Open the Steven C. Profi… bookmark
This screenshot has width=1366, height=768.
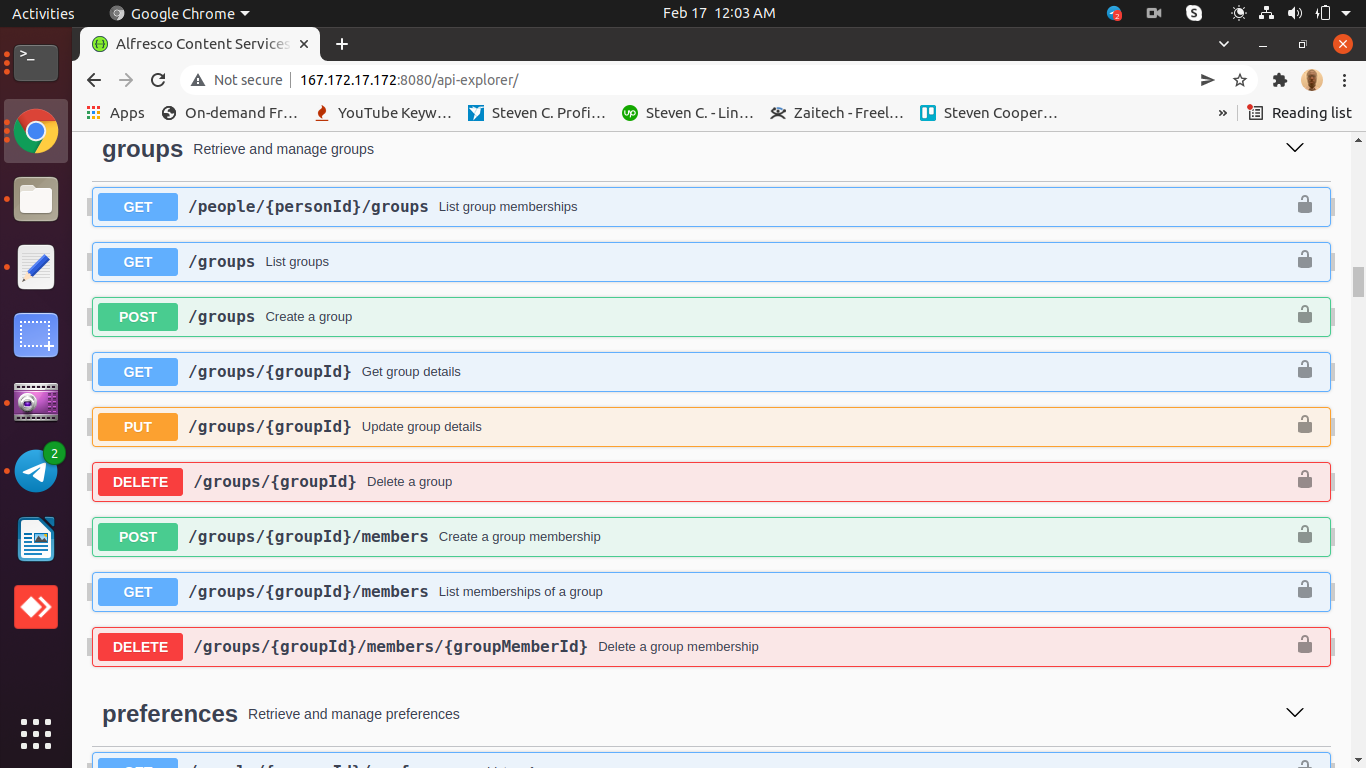537,113
